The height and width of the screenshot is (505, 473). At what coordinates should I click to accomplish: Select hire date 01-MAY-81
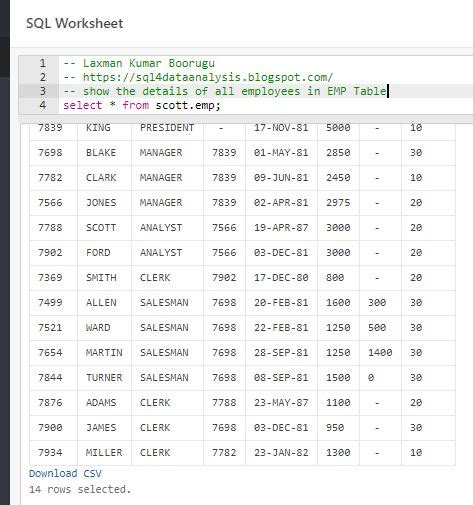tap(281, 153)
